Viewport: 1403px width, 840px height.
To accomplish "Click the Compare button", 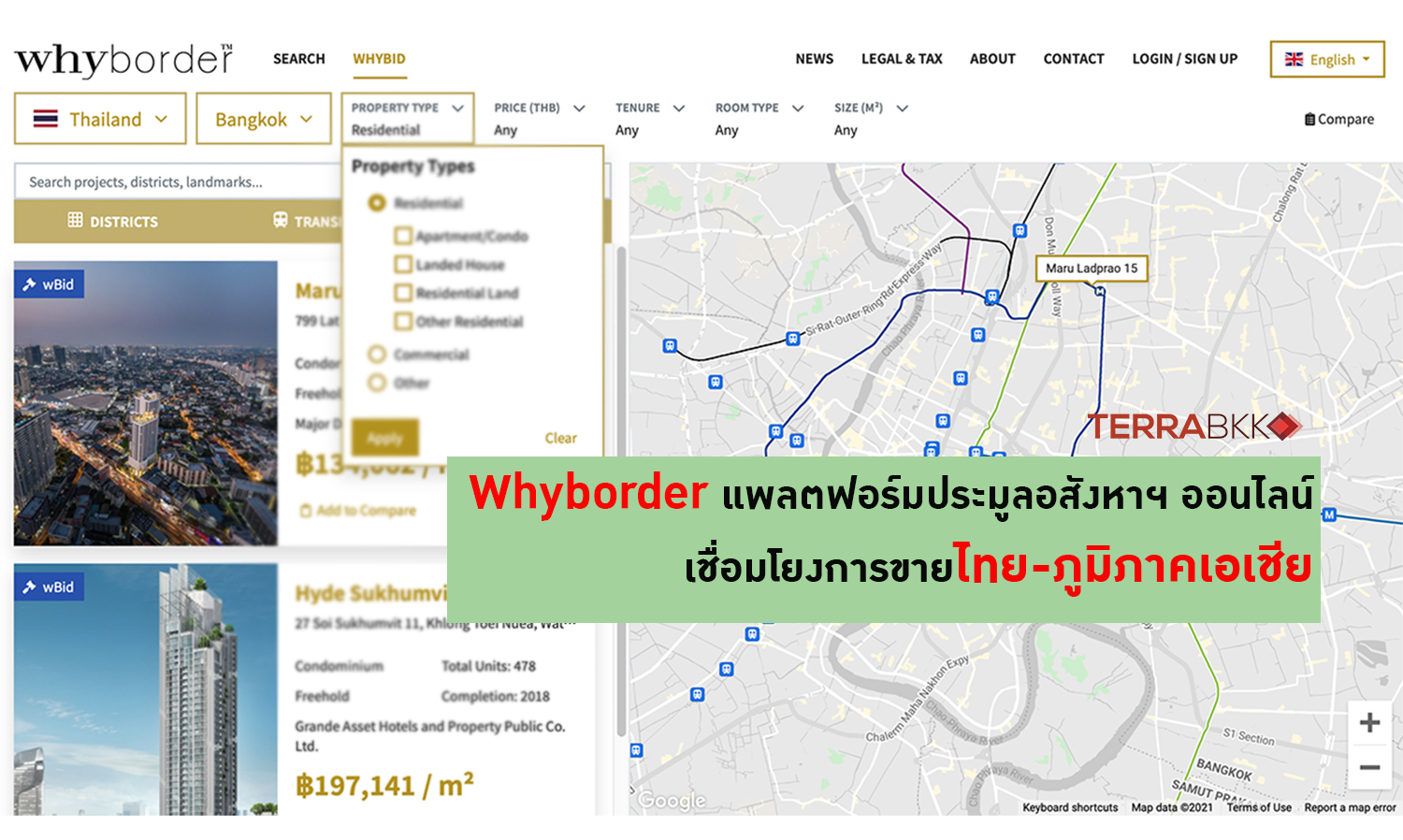I will [x=1339, y=119].
